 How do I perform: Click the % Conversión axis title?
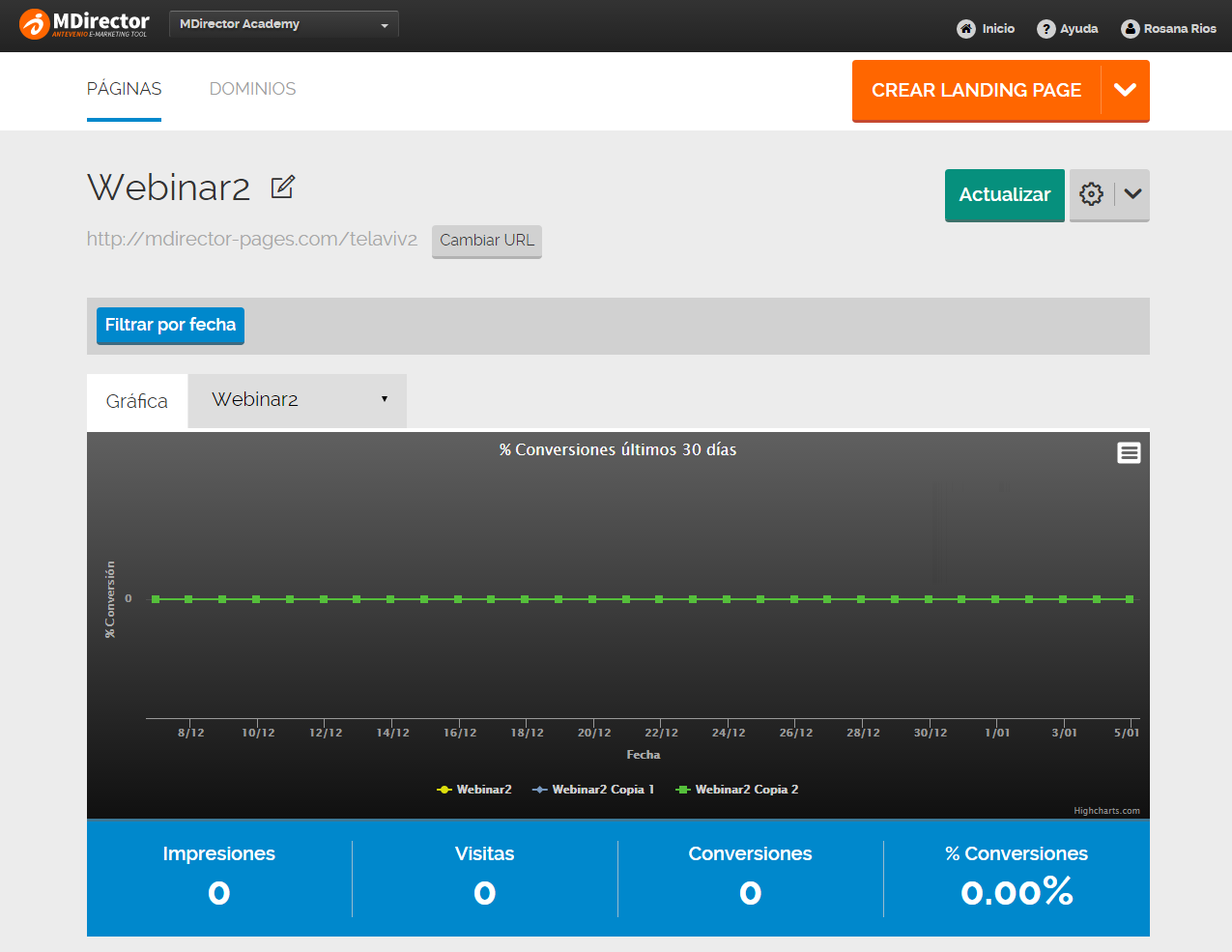click(x=110, y=599)
